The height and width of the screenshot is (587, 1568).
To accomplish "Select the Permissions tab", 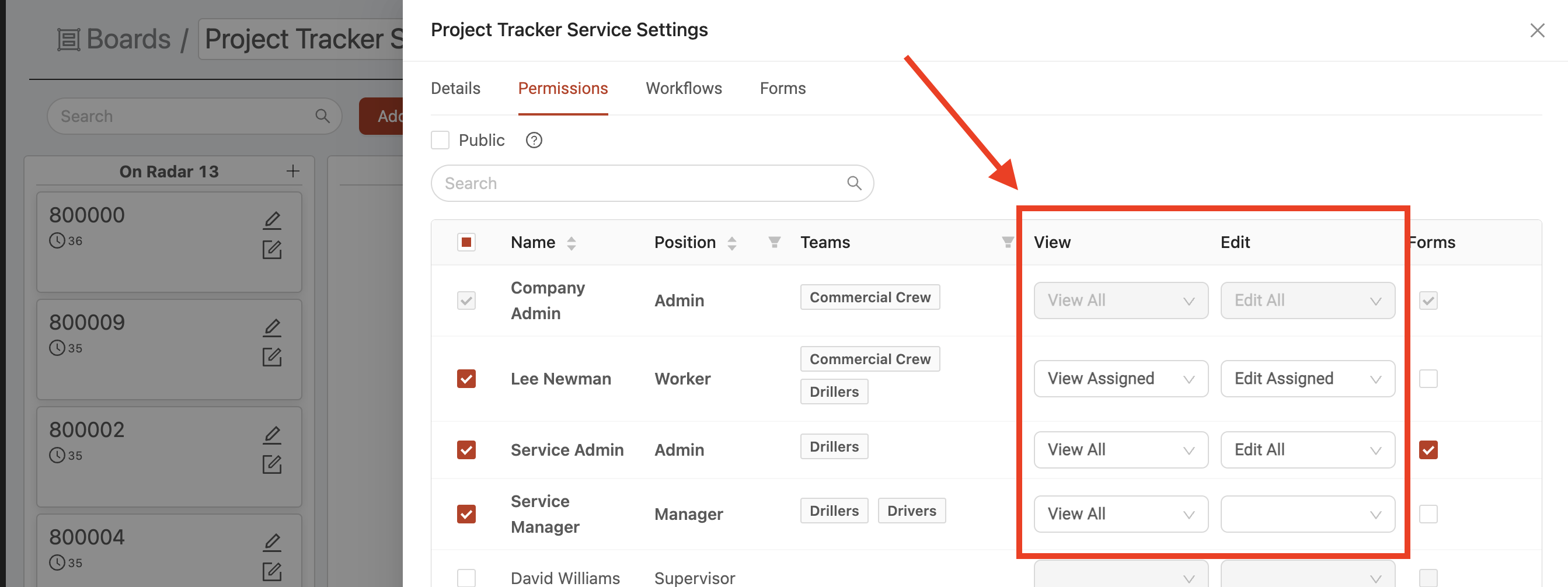I will click(562, 89).
